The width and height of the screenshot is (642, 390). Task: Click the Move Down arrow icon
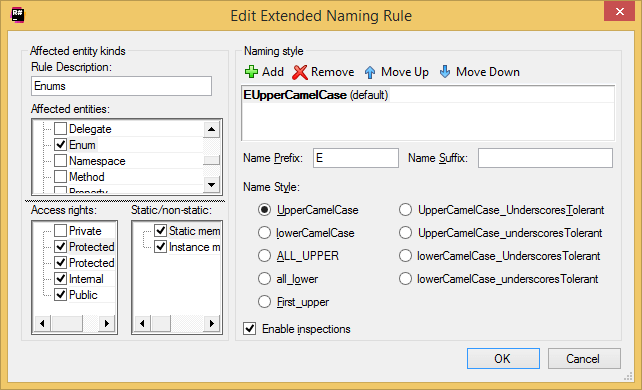click(x=445, y=72)
